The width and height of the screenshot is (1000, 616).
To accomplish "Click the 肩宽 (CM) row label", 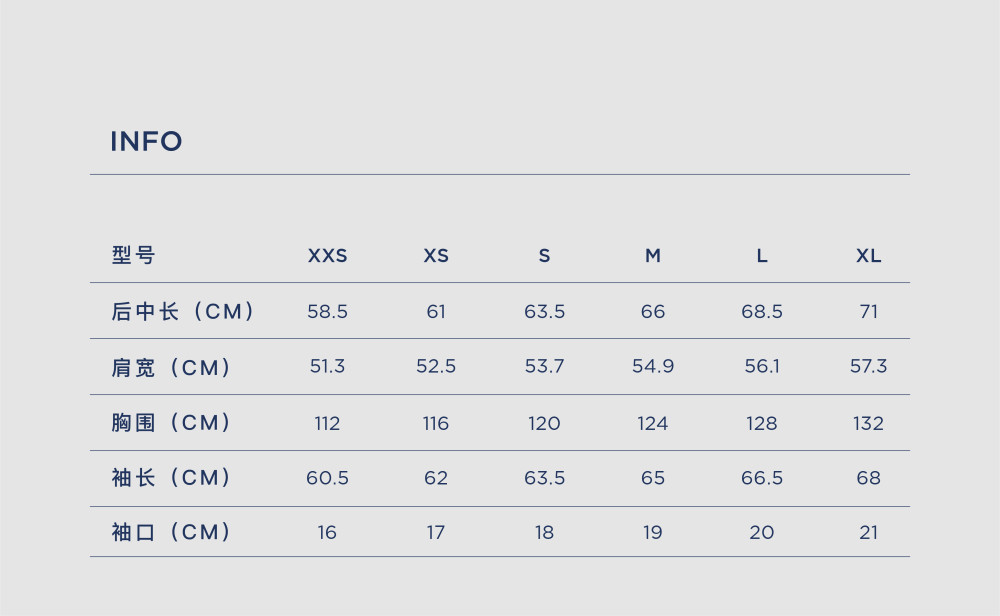I will point(171,367).
